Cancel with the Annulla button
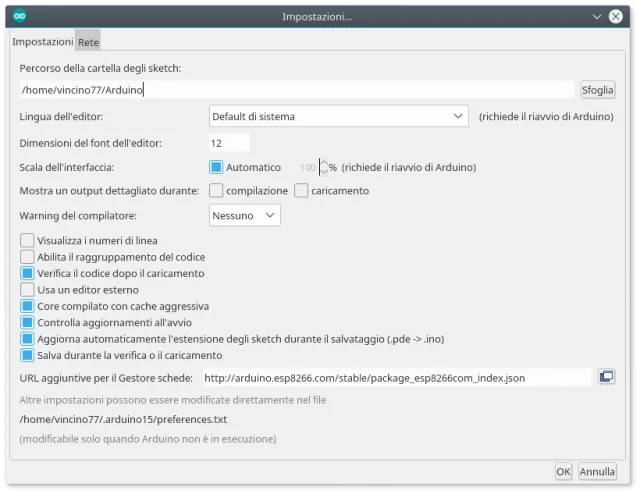Viewport: 640px width, 494px height. (597, 472)
